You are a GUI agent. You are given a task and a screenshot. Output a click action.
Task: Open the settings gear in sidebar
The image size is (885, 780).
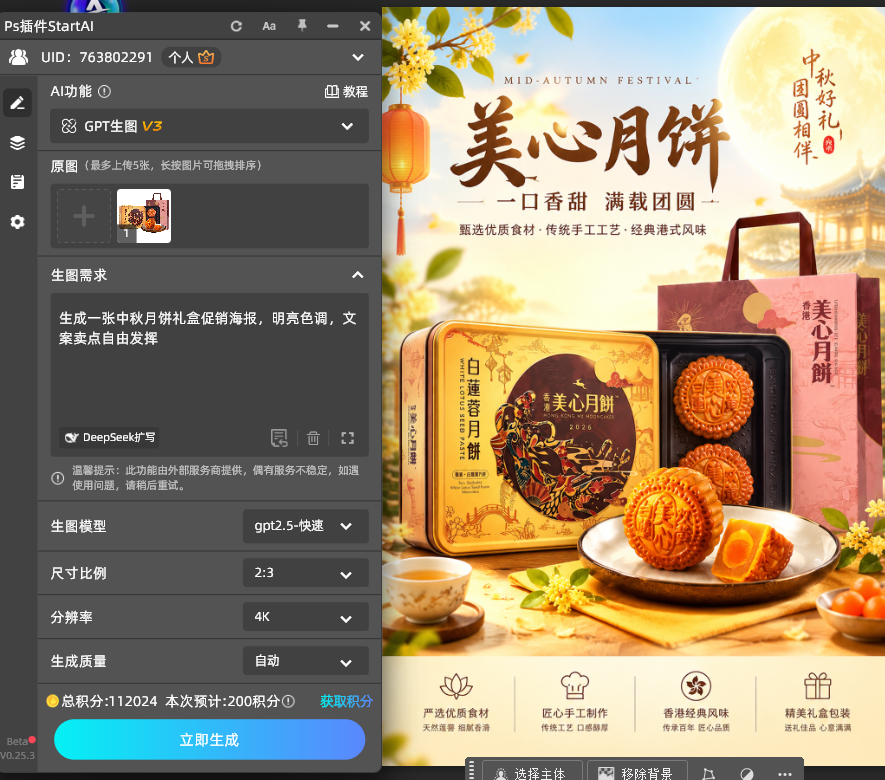(x=17, y=222)
